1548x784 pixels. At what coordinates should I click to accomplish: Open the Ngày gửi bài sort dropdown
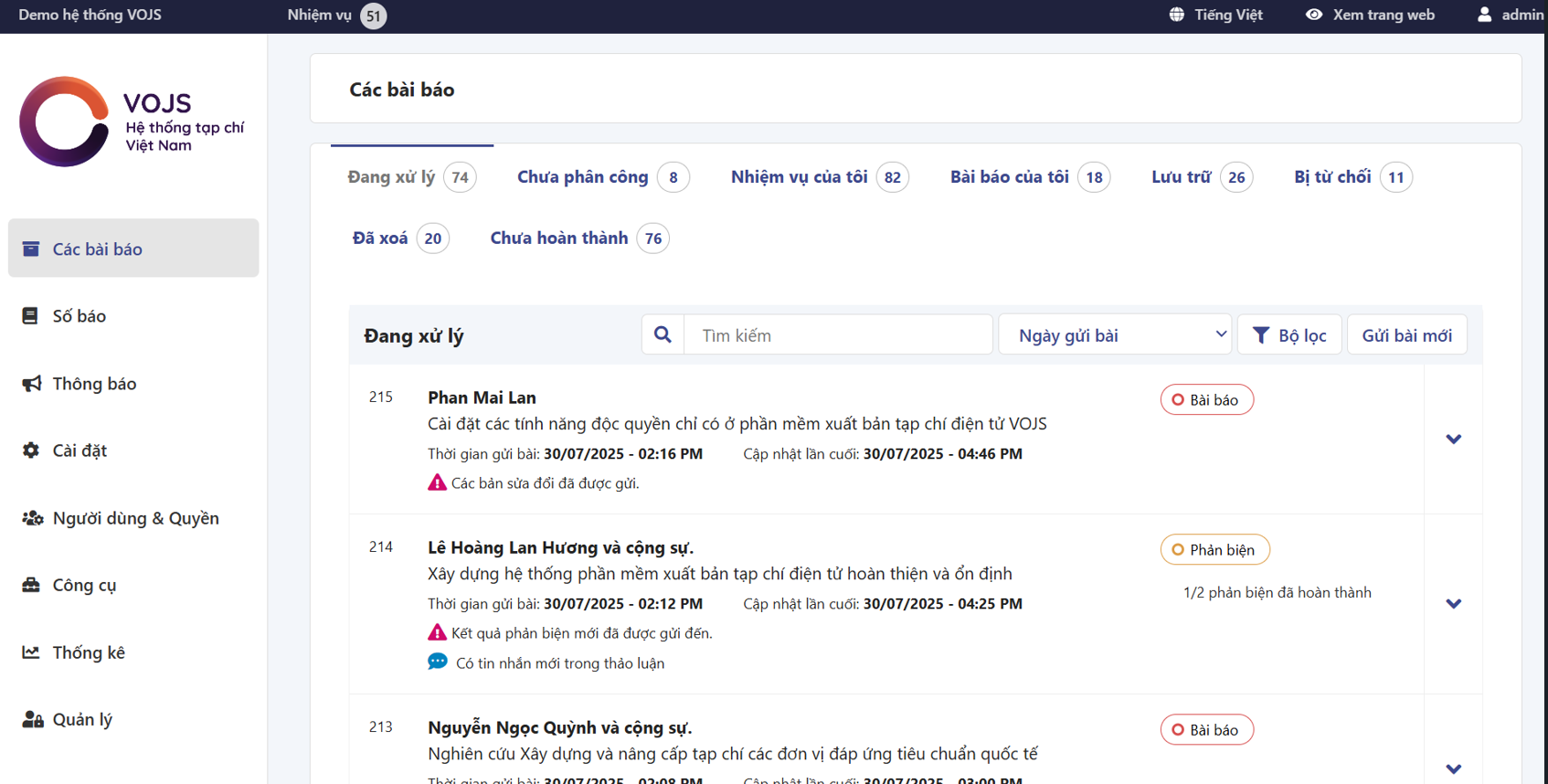coord(1115,335)
